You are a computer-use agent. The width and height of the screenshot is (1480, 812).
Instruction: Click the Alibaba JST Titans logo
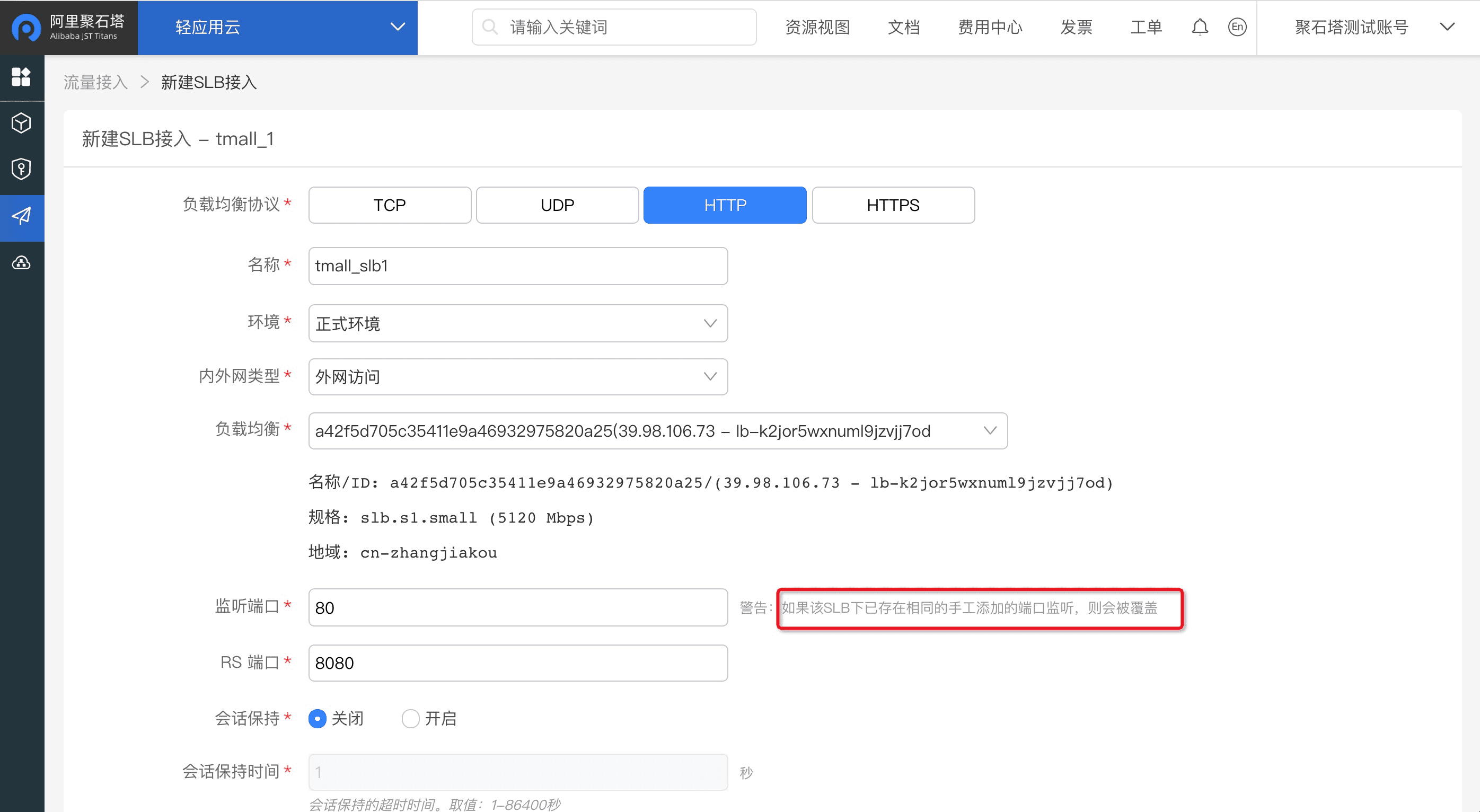point(68,27)
